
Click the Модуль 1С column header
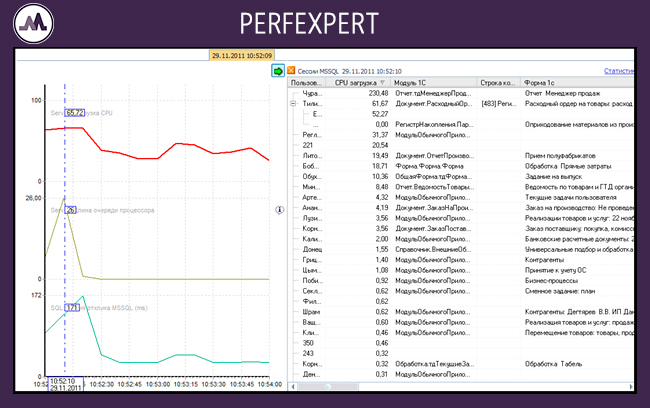[433, 83]
